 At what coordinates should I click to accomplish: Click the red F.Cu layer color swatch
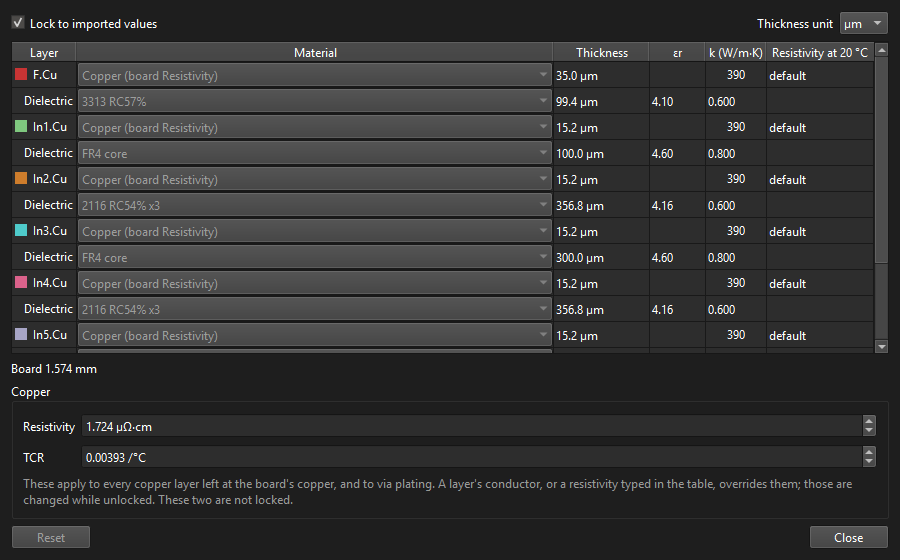coord(21,74)
